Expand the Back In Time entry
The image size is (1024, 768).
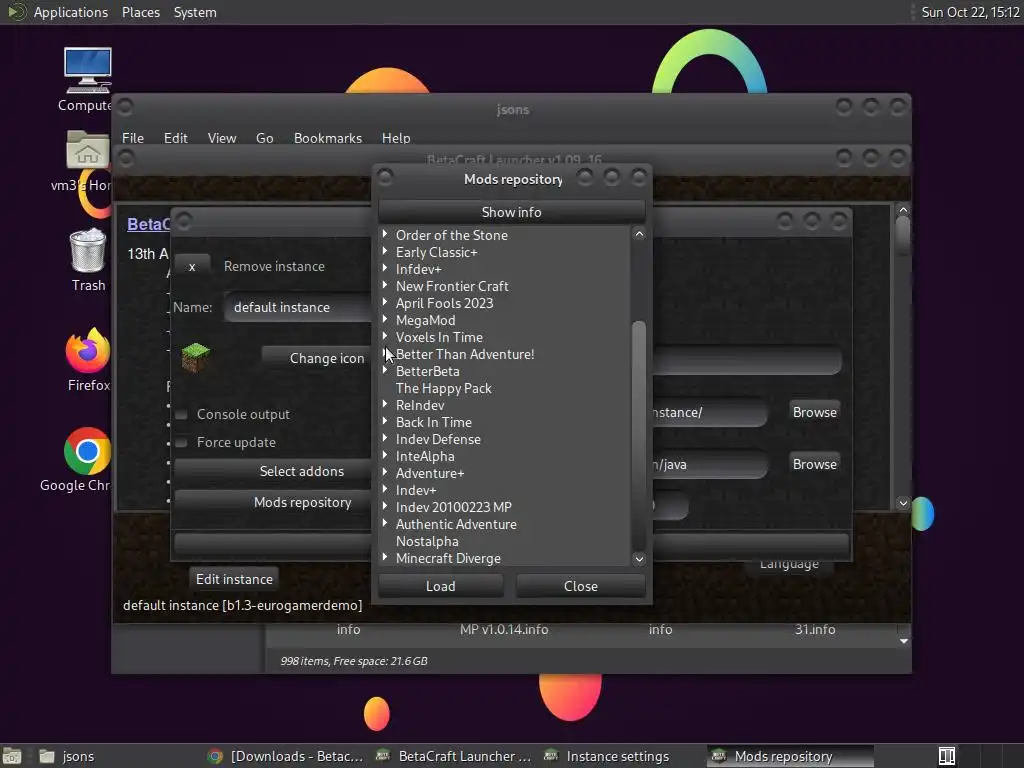(x=385, y=421)
